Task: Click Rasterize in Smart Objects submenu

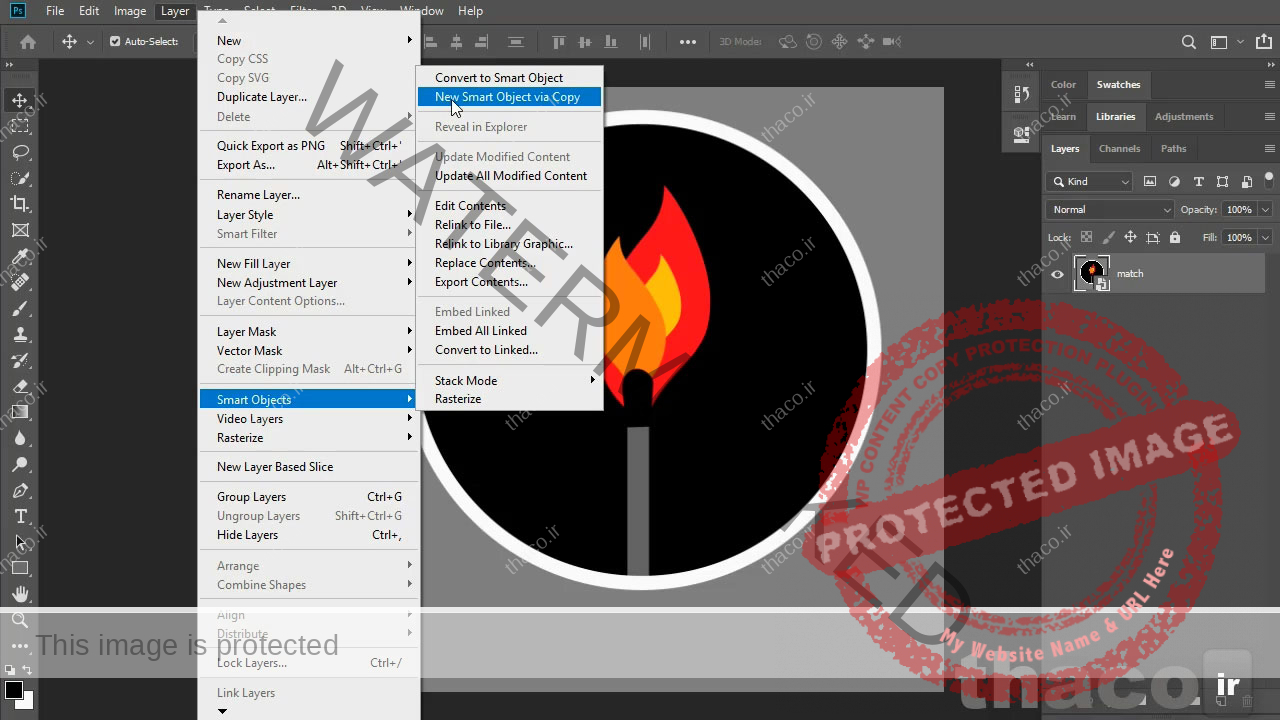Action: click(x=510, y=399)
